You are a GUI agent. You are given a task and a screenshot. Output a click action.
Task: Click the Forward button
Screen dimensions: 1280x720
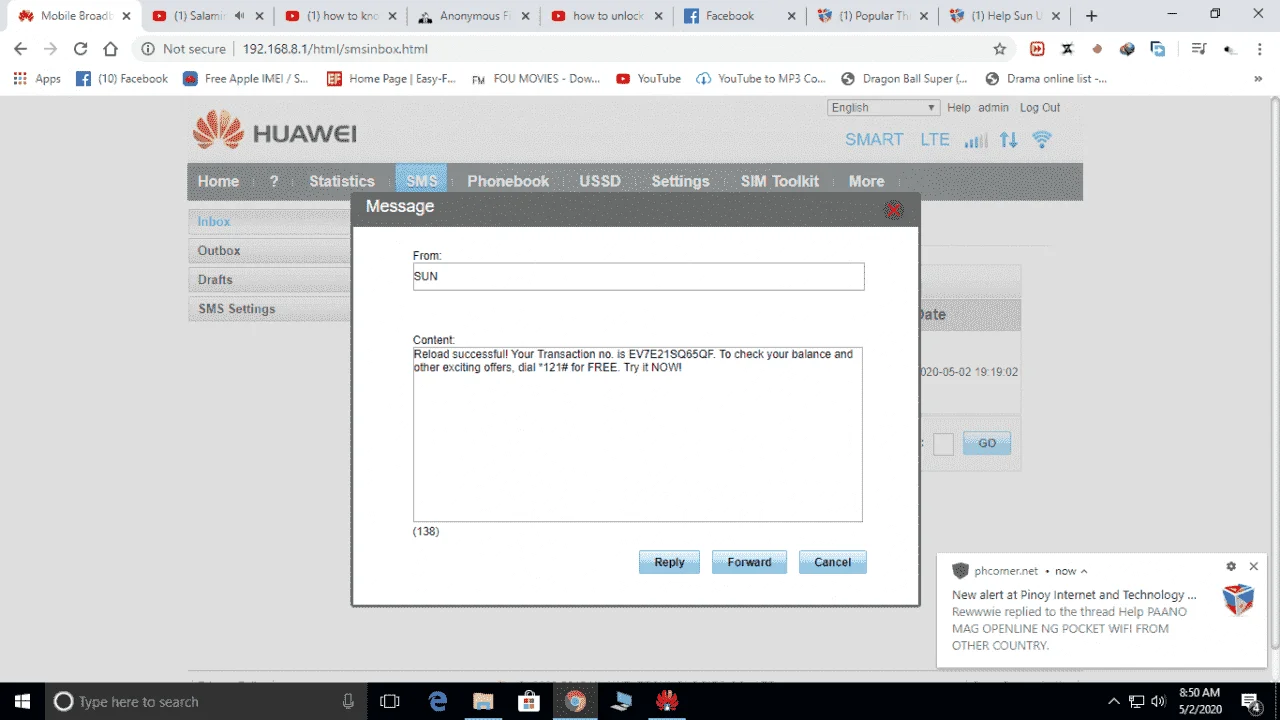coord(749,562)
